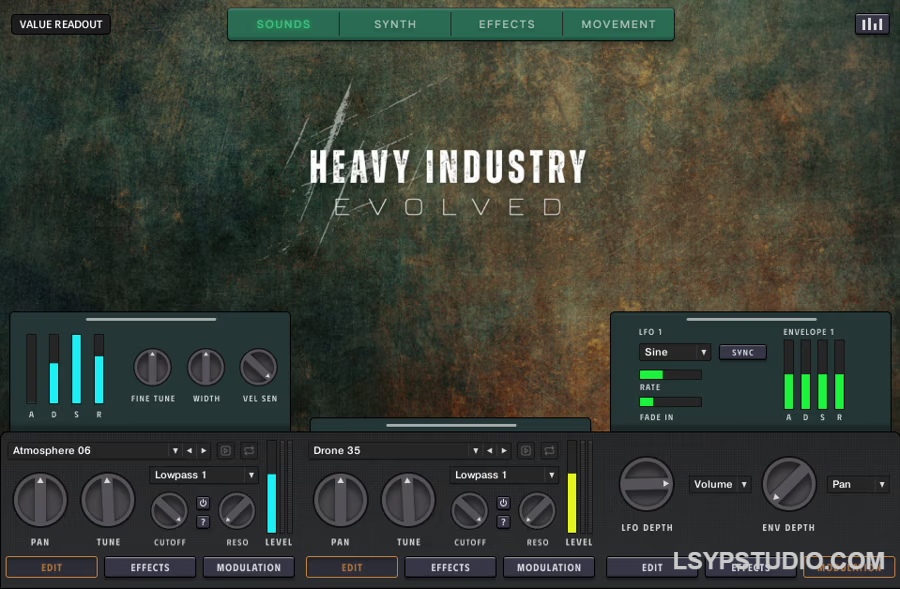The width and height of the screenshot is (900, 589).
Task: Click the question mark icon under Atmosphere 06 cutoff knob
Action: coord(202,521)
